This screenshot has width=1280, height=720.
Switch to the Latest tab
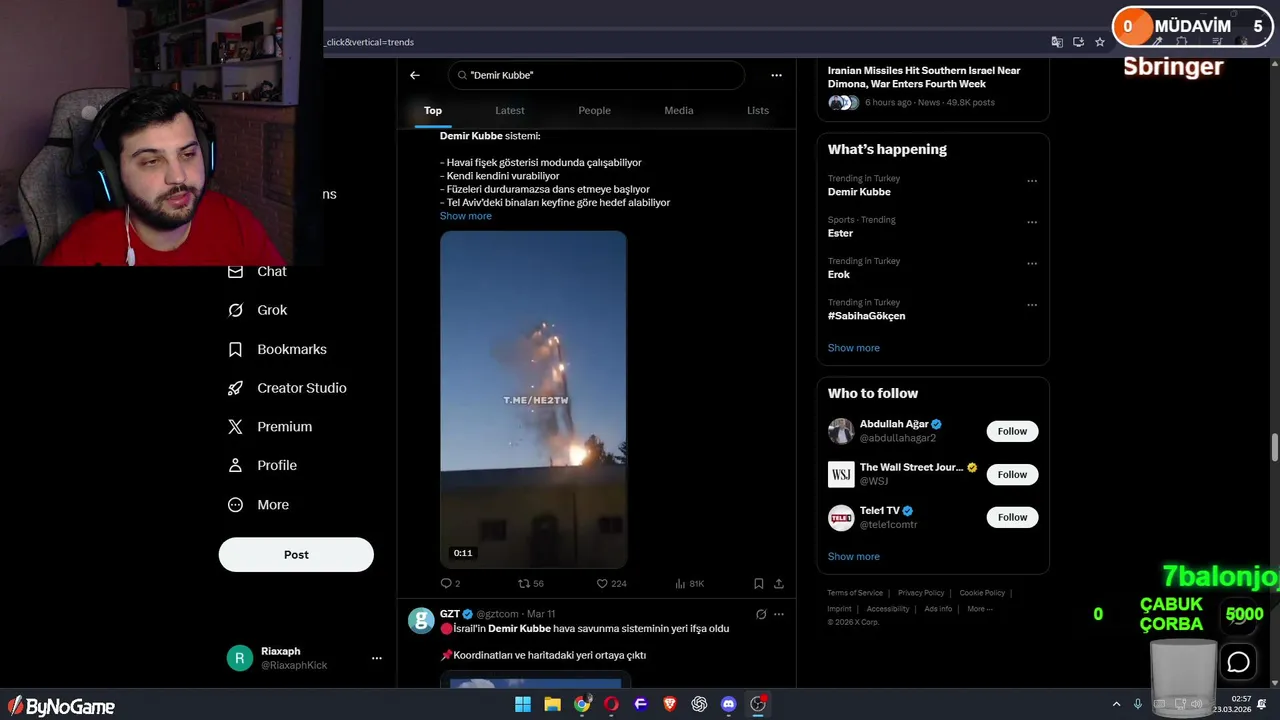coord(510,110)
